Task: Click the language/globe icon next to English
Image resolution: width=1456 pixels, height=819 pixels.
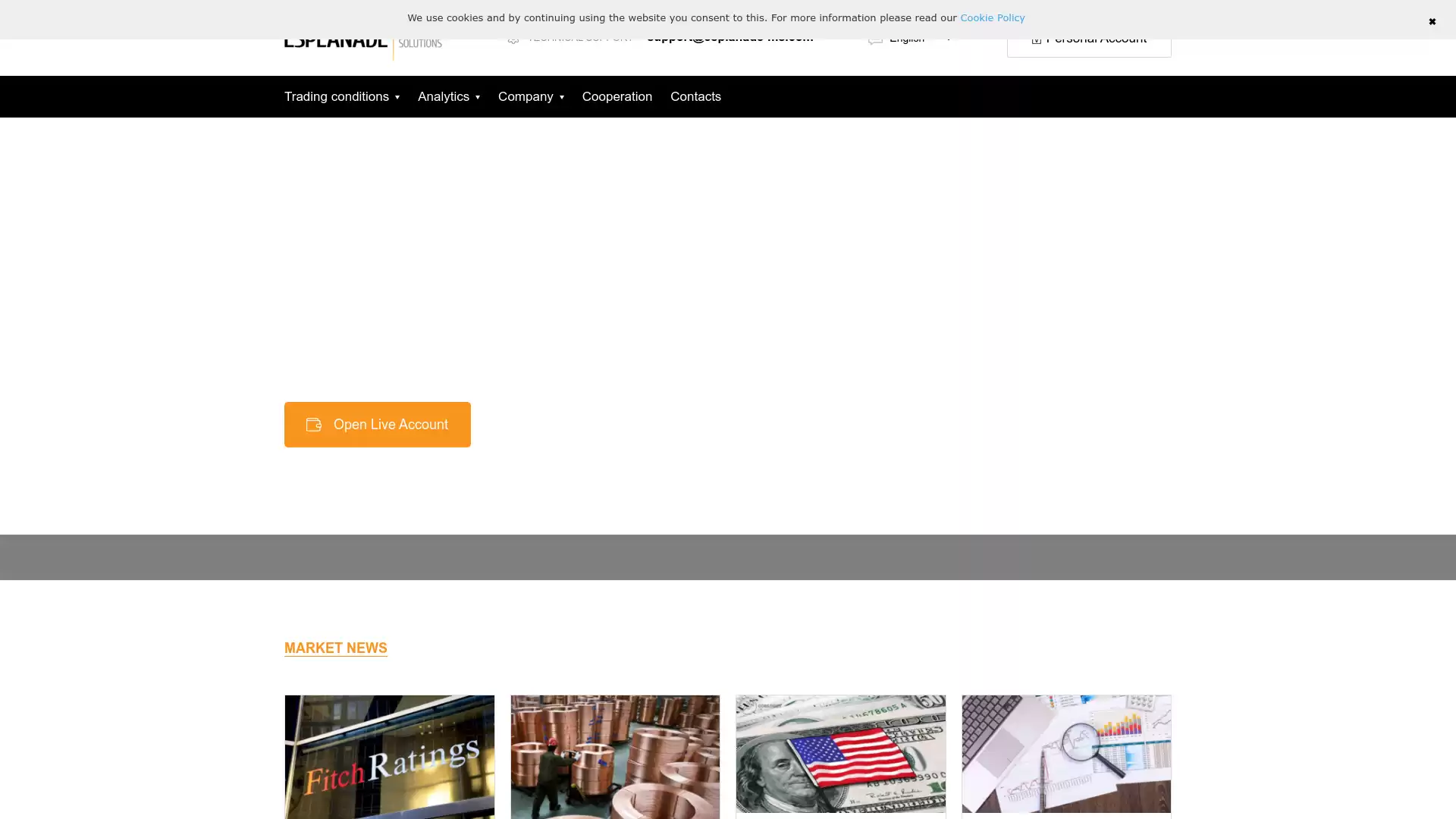Action: pyautogui.click(x=875, y=38)
